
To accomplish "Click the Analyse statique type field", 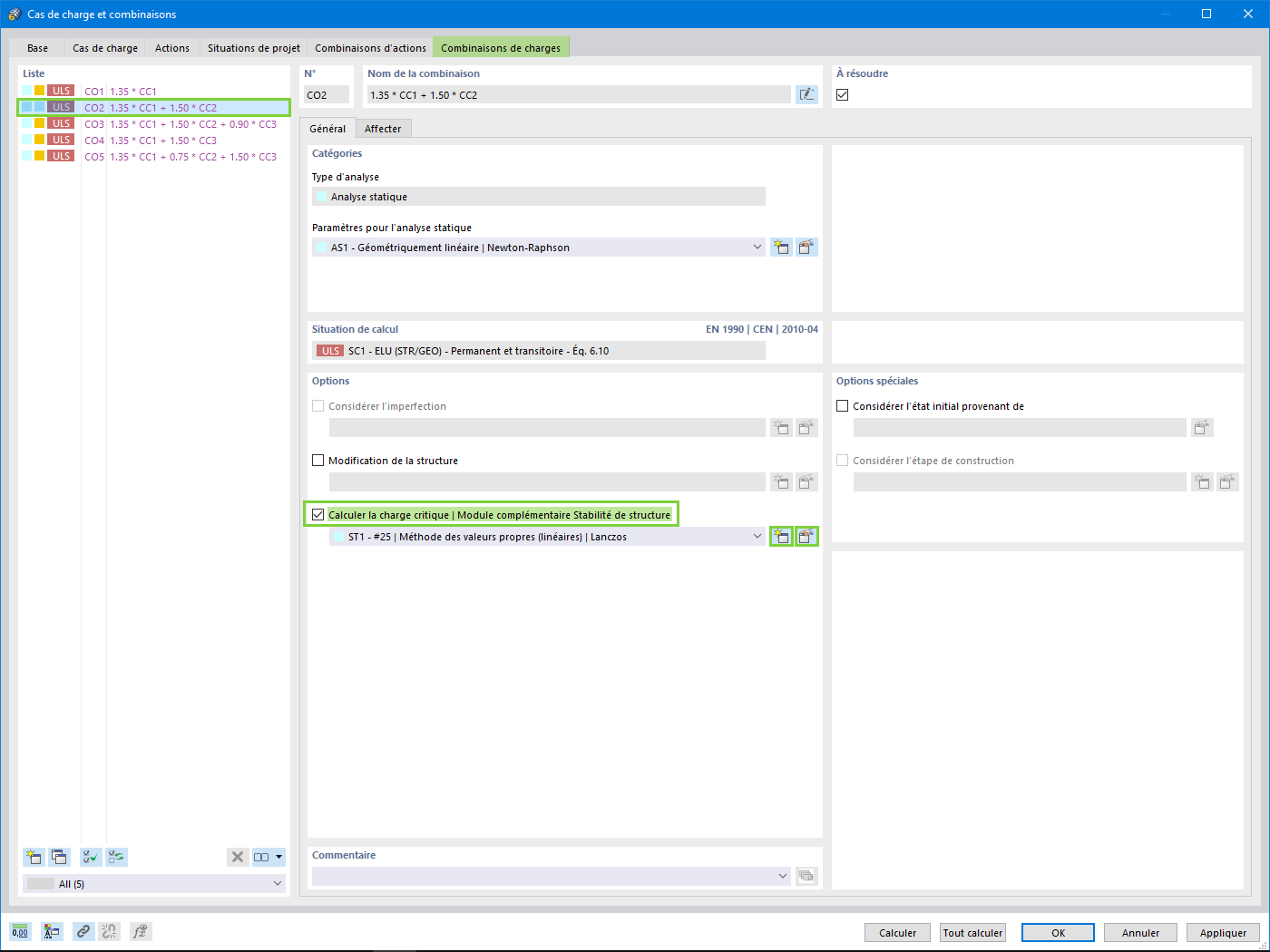I will coord(539,197).
